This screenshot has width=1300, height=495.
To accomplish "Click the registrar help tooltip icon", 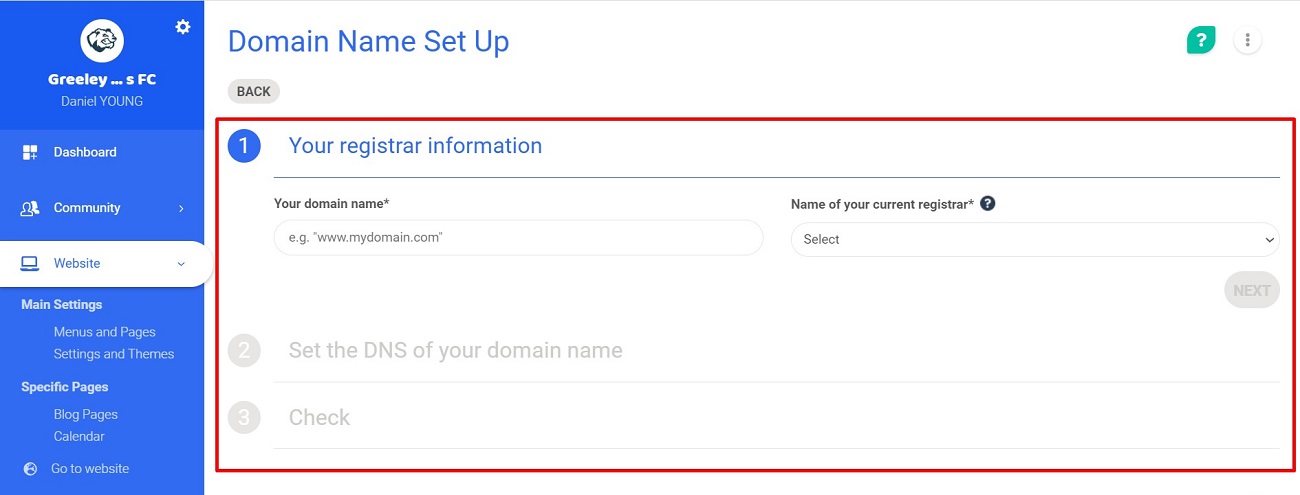I will pyautogui.click(x=988, y=203).
